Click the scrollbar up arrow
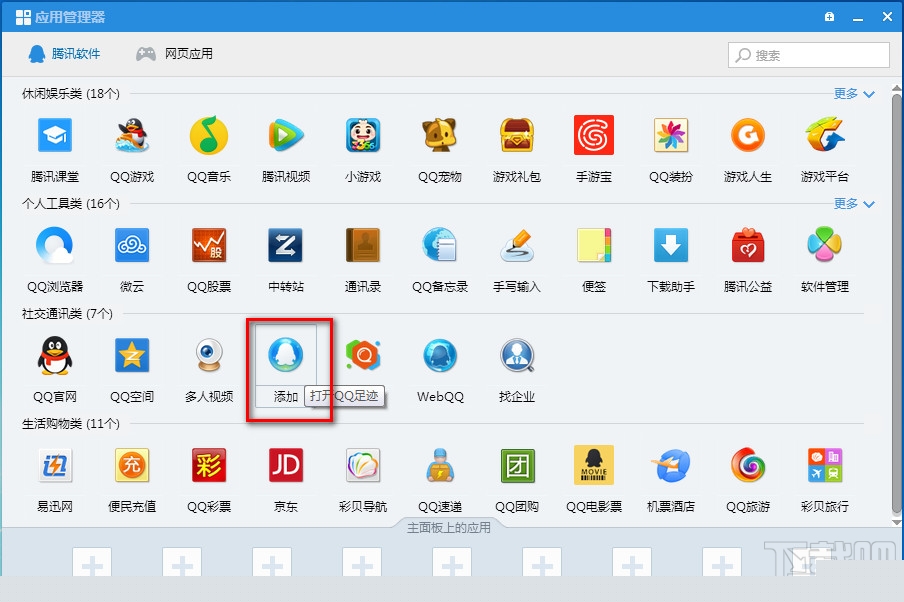The height and width of the screenshot is (602, 904). click(896, 88)
